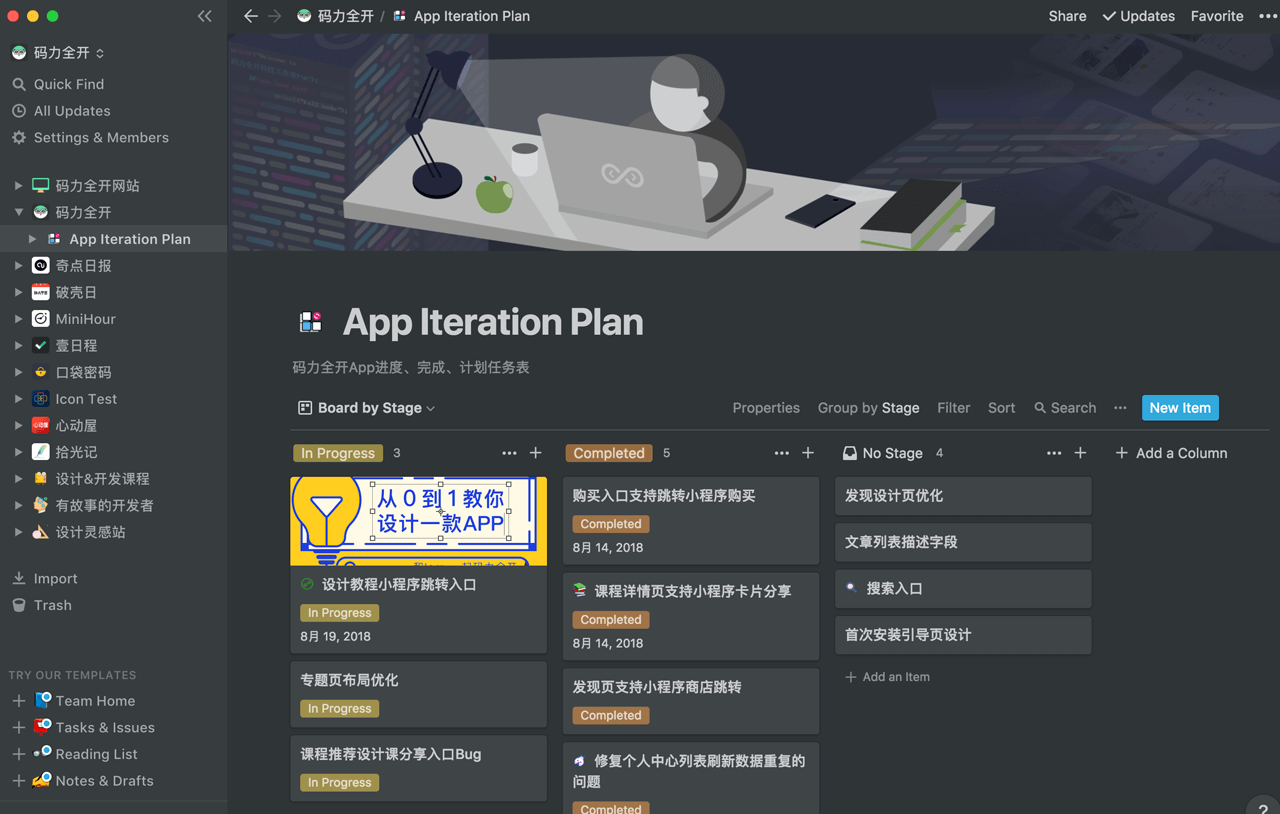Click the App Iteration Plan title icon

(311, 322)
